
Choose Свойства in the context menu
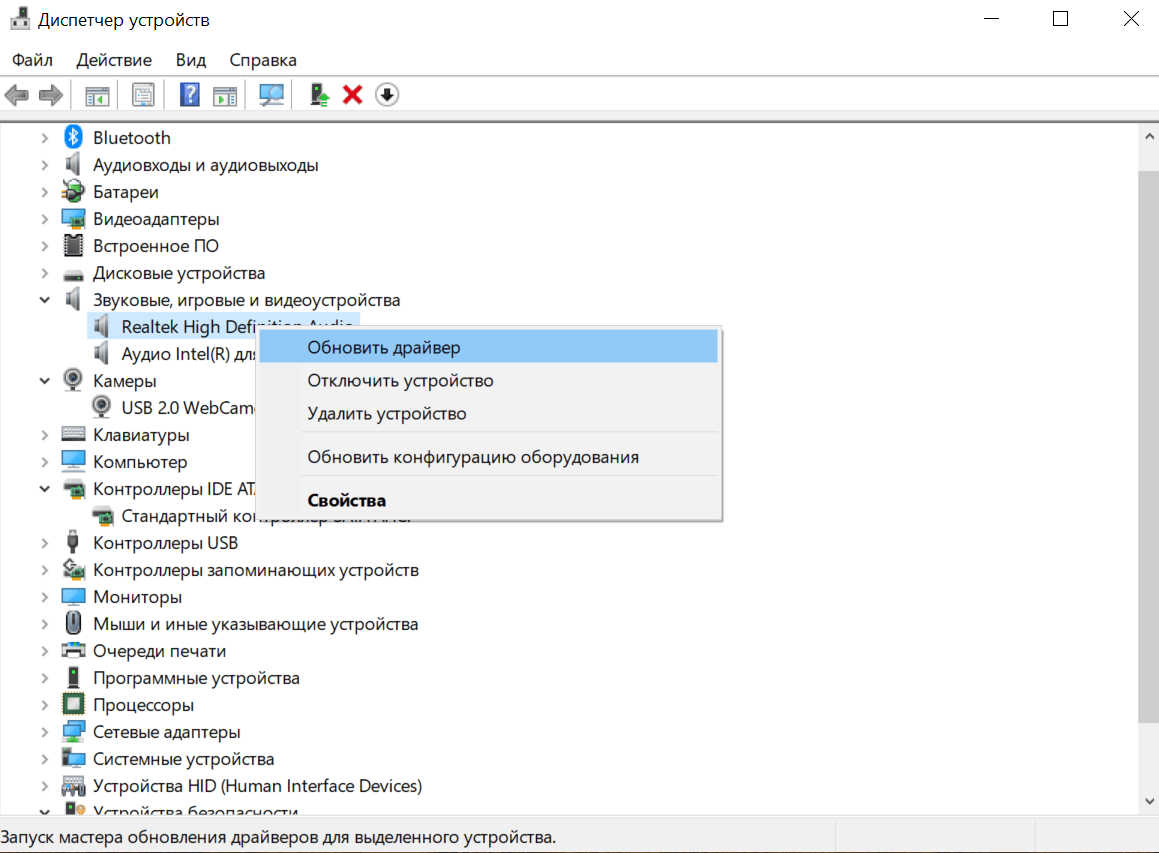(x=489, y=500)
